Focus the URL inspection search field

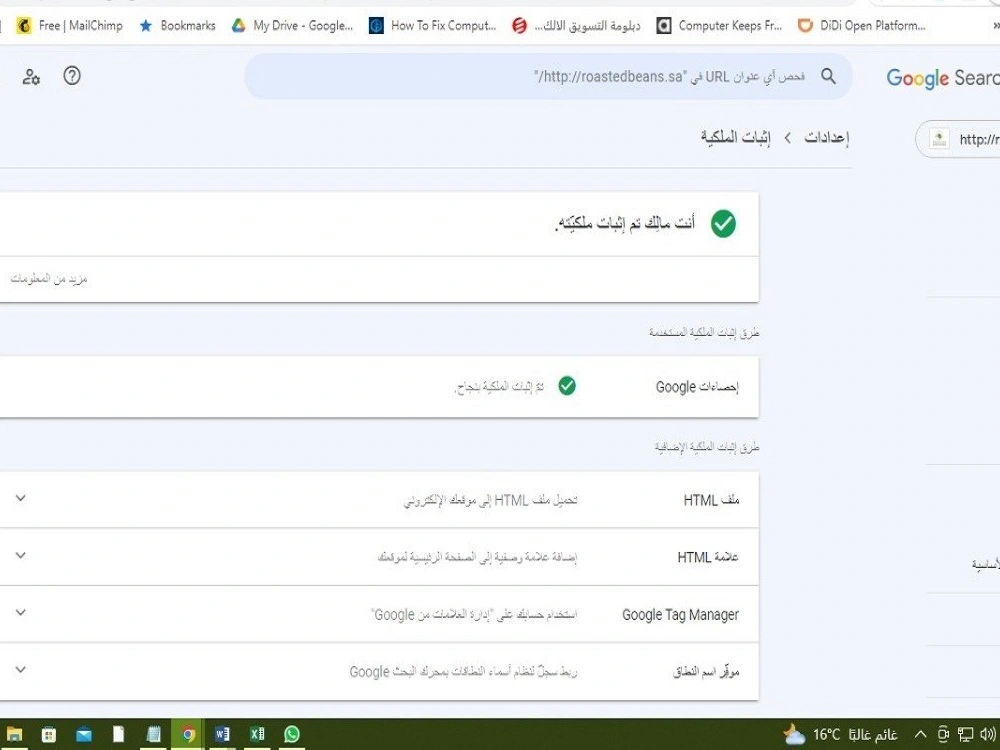click(548, 77)
